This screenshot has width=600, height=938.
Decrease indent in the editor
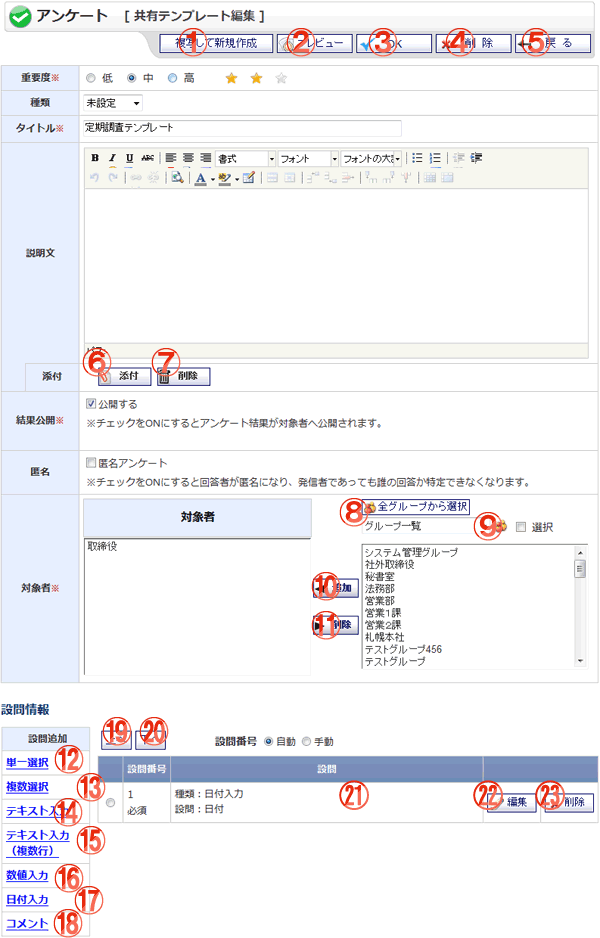pyautogui.click(x=459, y=158)
